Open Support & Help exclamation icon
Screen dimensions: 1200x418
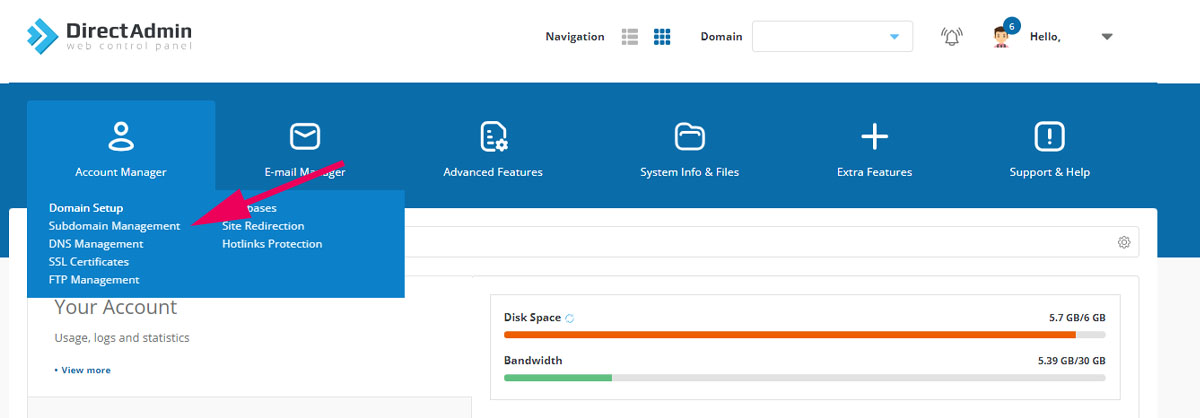pyautogui.click(x=1049, y=135)
